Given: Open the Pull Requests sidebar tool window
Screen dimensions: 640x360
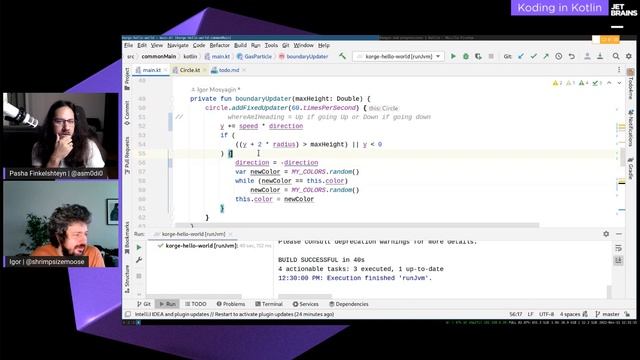Looking at the screenshot, I should pyautogui.click(x=127, y=155).
